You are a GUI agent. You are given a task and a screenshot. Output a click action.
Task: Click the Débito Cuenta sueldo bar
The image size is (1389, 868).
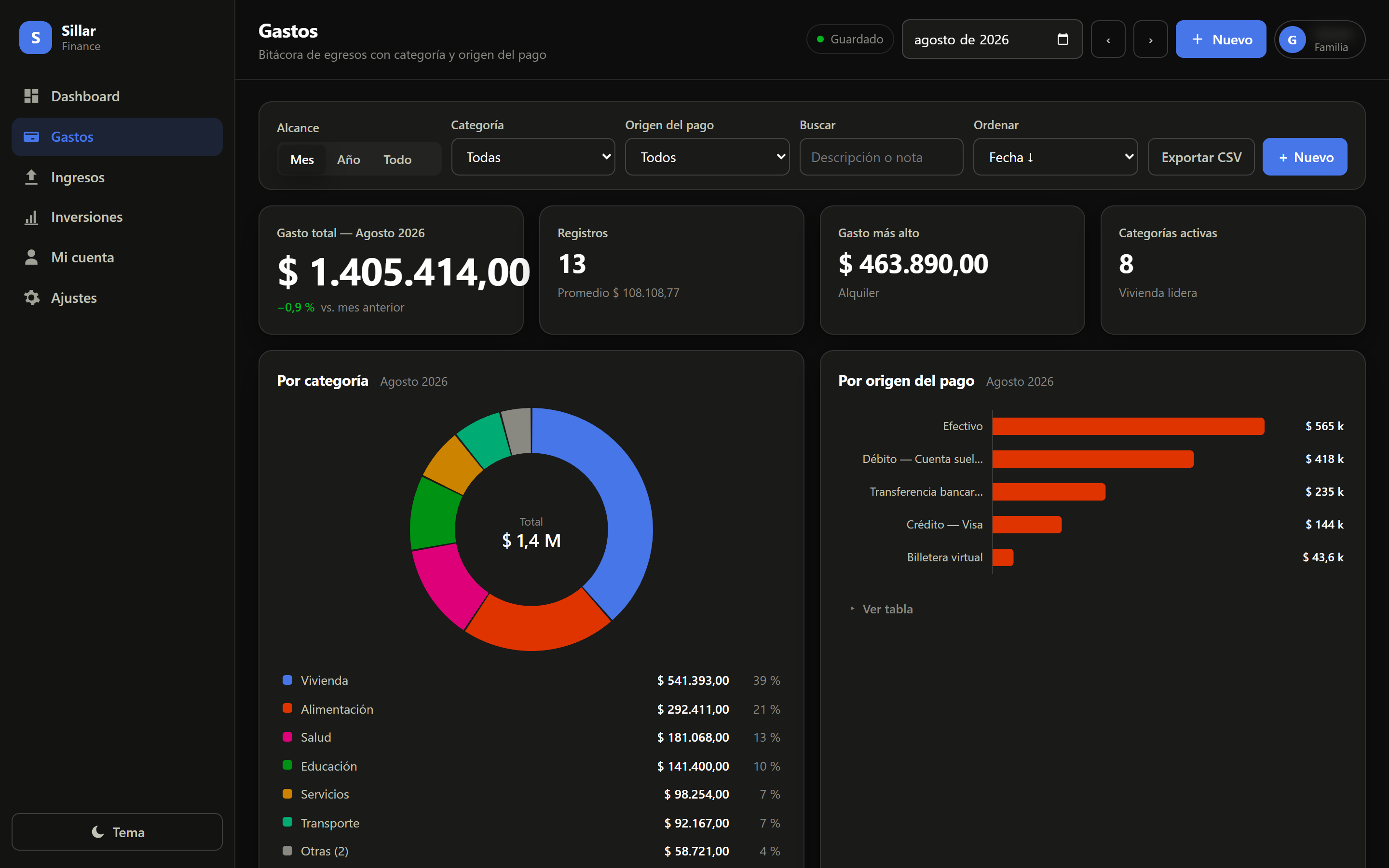(1093, 459)
